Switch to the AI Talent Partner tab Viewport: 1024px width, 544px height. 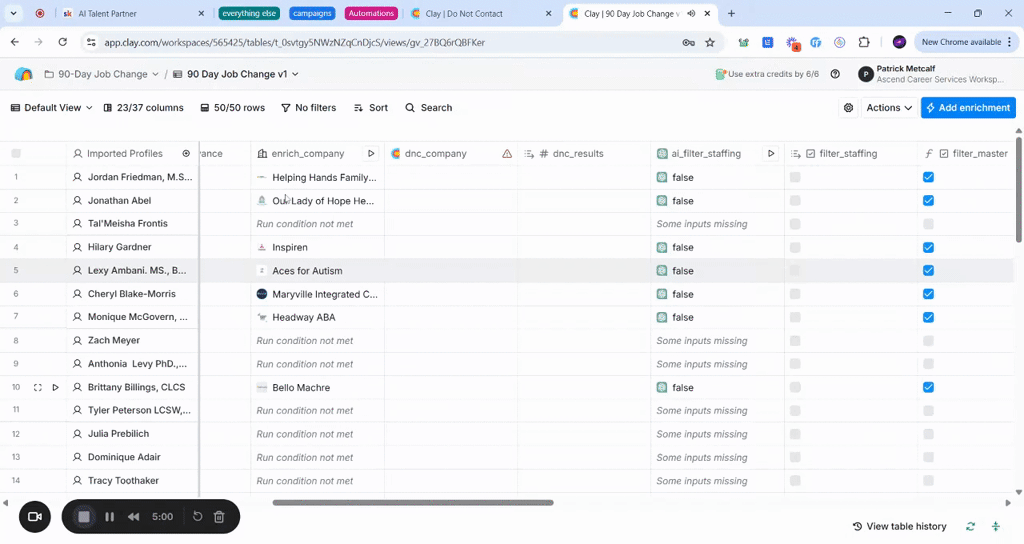(130, 14)
